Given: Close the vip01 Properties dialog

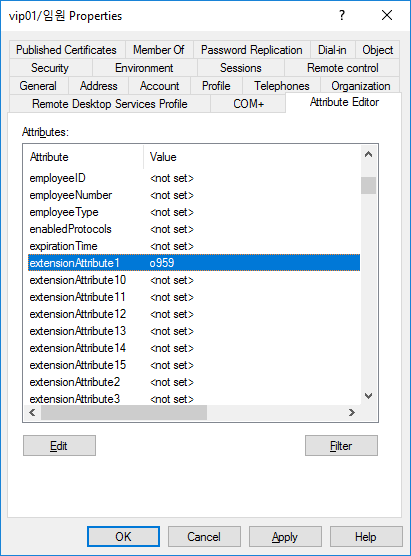Looking at the screenshot, I should tap(387, 16).
